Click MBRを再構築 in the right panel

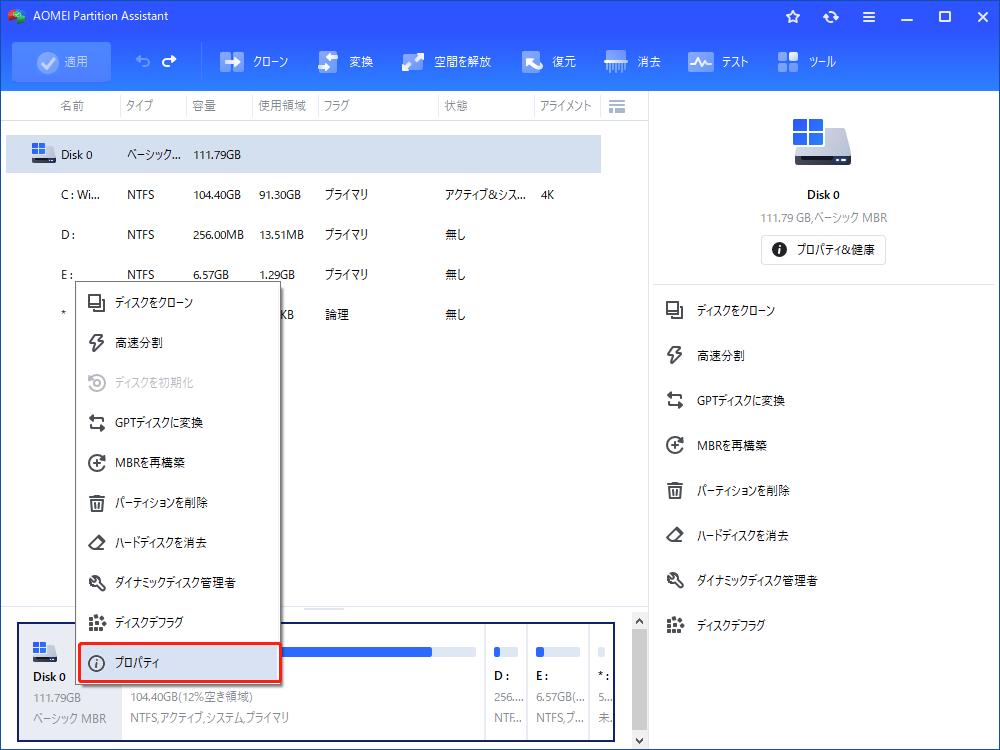[716, 445]
